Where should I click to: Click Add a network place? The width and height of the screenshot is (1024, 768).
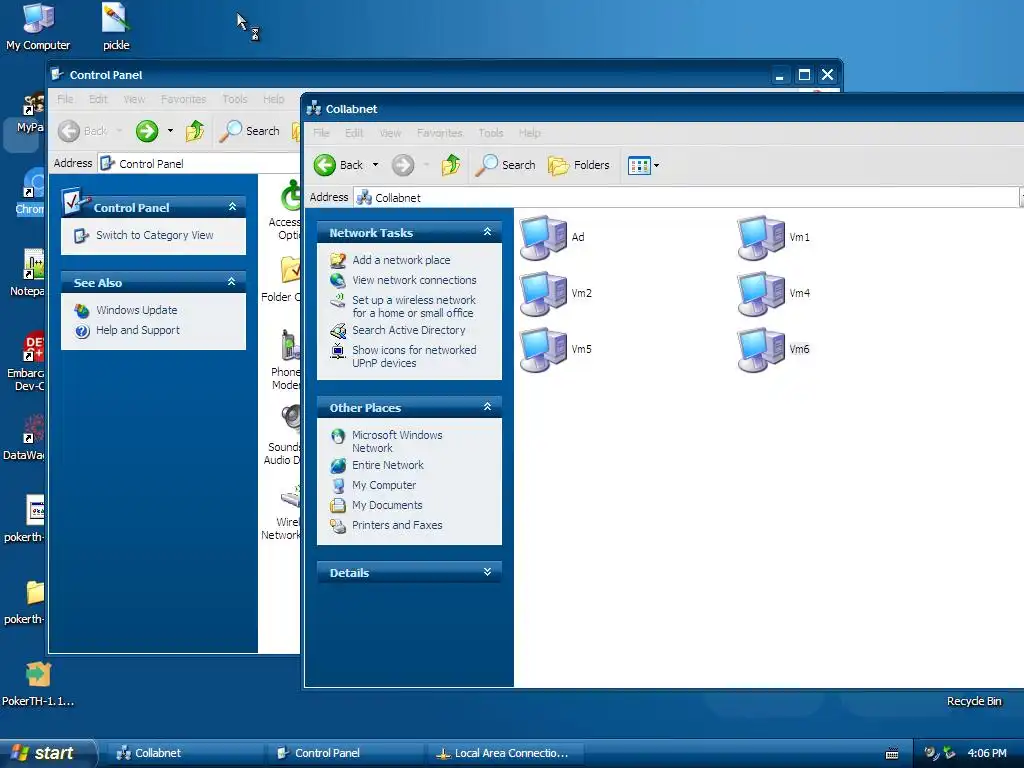401,260
